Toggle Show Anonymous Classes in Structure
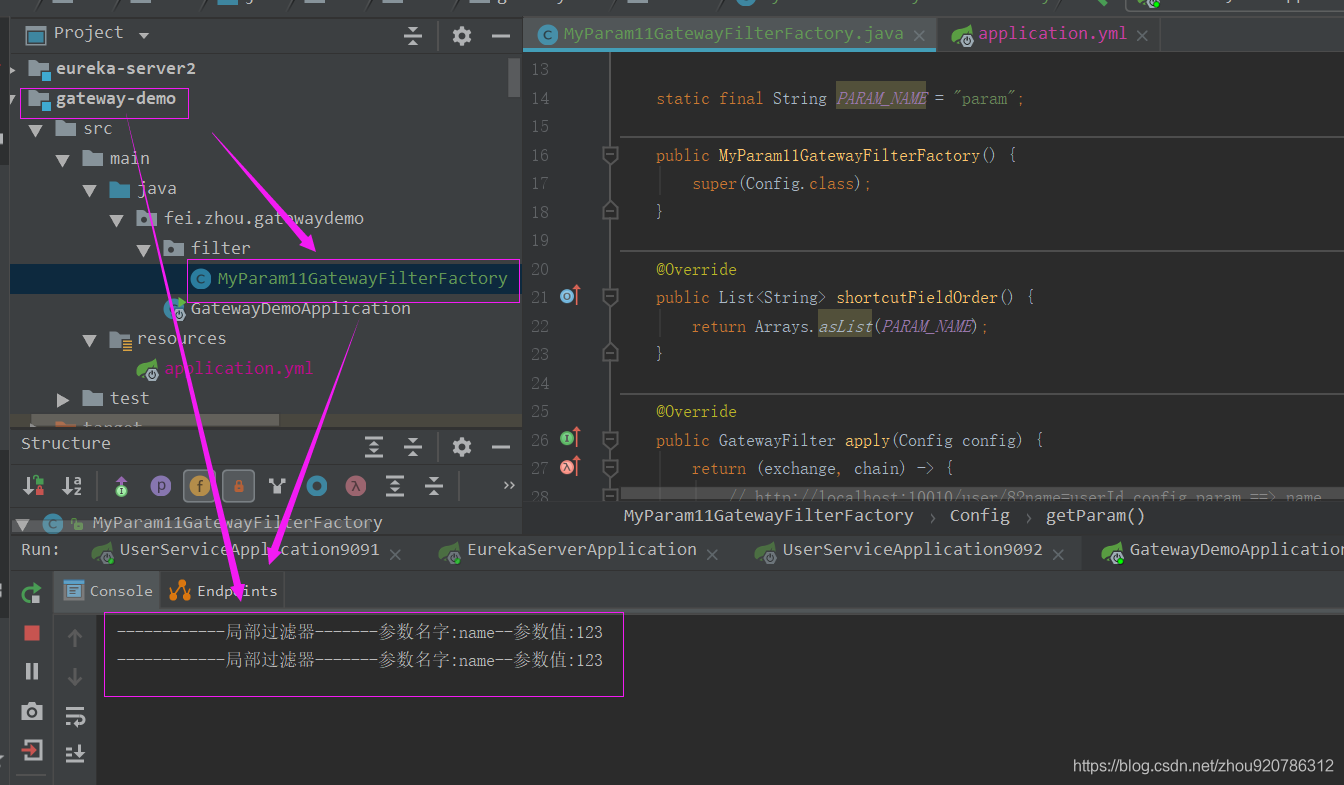 click(x=317, y=486)
